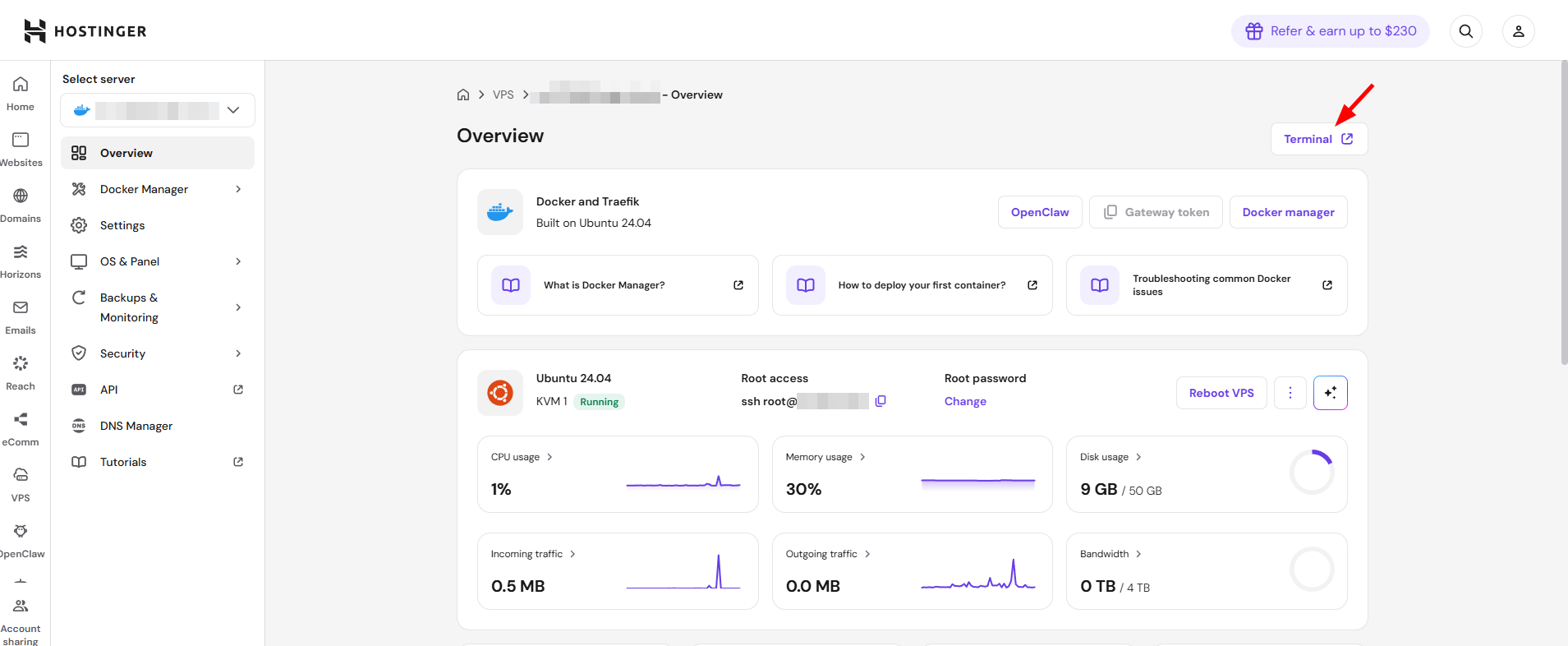Open Domains in left rail
The width and height of the screenshot is (1568, 646).
(21, 205)
